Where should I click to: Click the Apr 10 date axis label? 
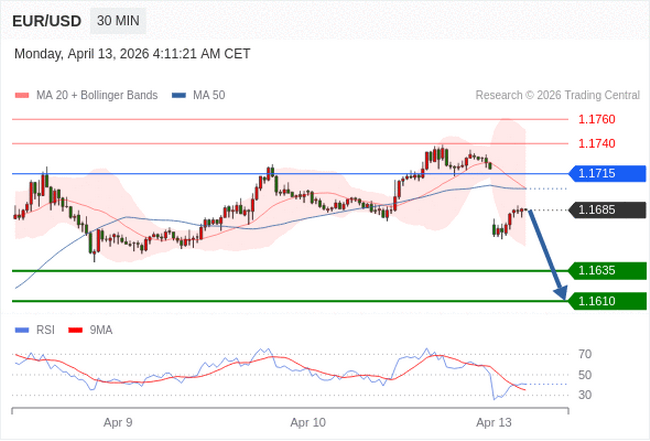tap(308, 423)
